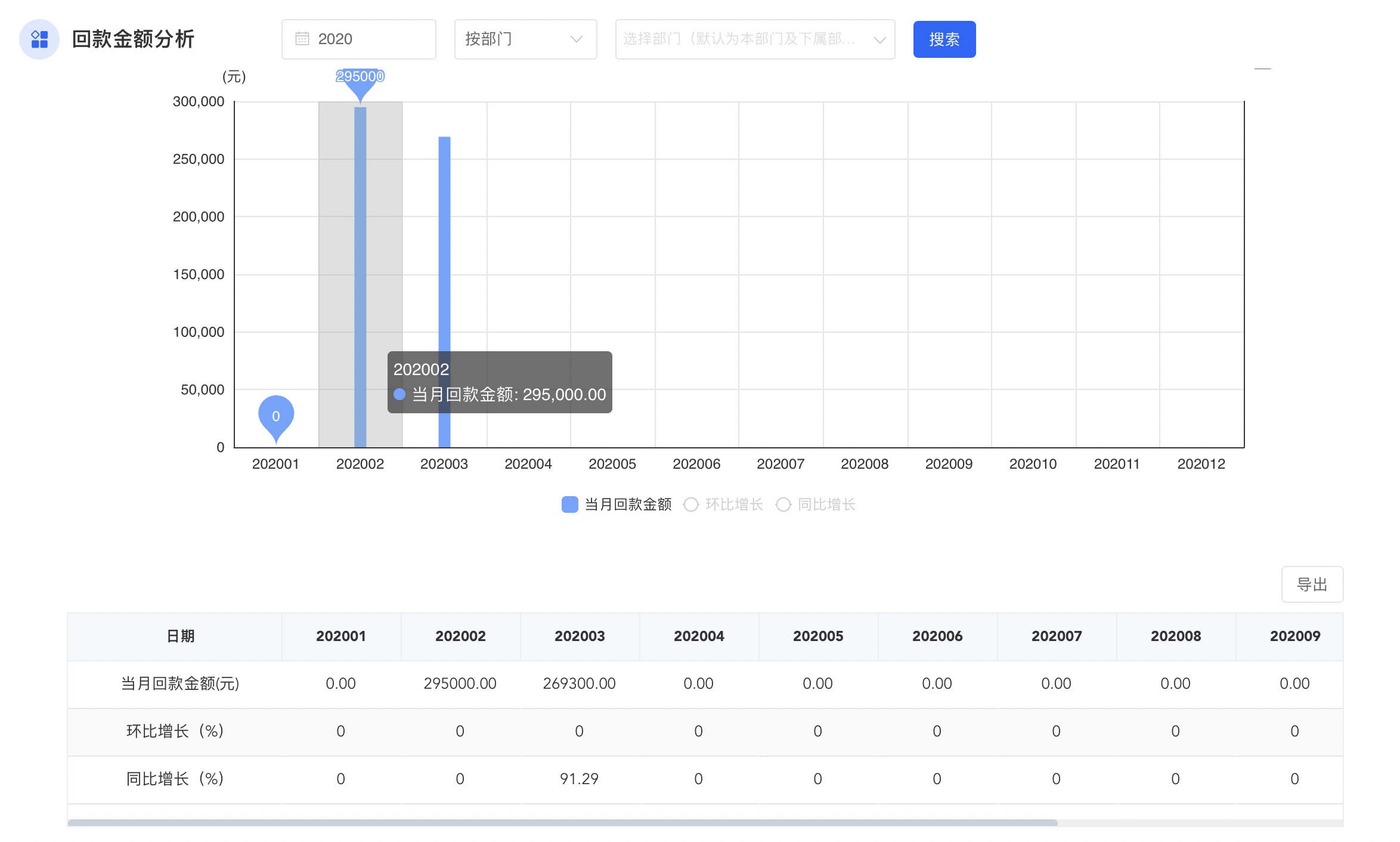Click the 202002 table column header
Image resolution: width=1400 pixels, height=842 pixels.
(x=460, y=636)
